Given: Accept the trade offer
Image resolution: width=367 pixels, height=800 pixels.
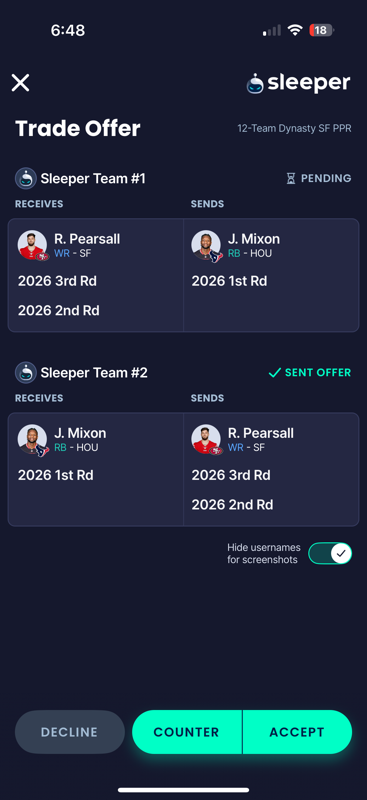Looking at the screenshot, I should click(x=297, y=732).
